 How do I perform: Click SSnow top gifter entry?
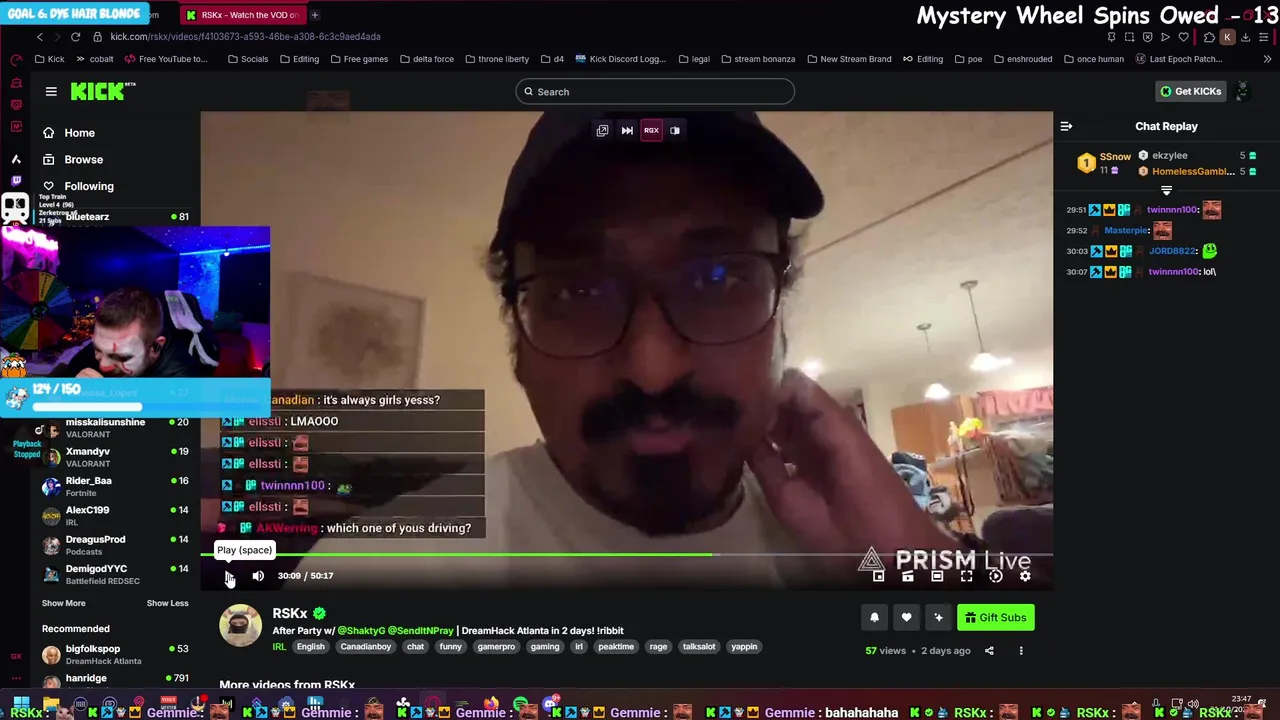[x=1104, y=163]
